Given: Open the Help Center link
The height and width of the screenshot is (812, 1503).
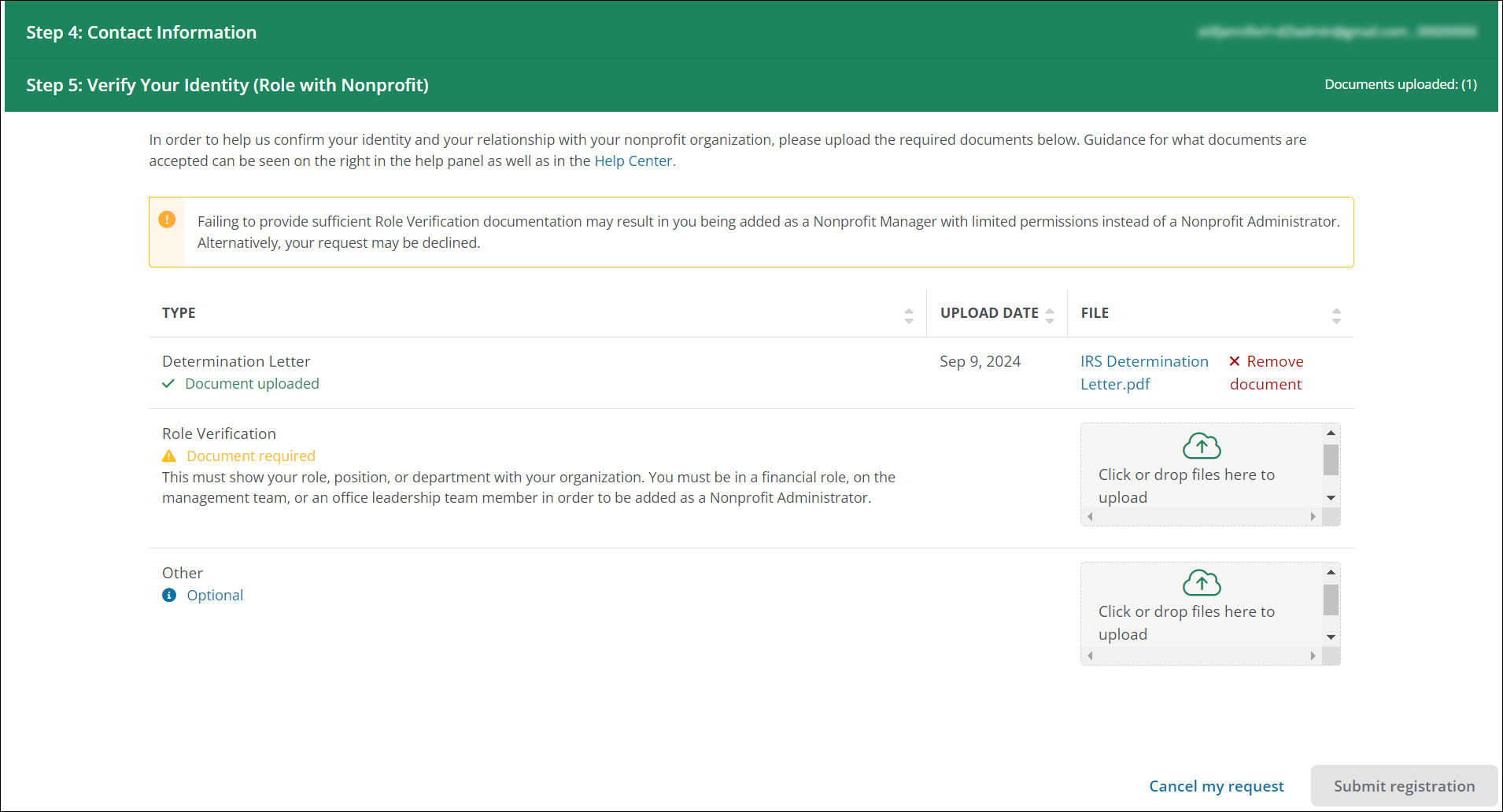Looking at the screenshot, I should click(633, 161).
